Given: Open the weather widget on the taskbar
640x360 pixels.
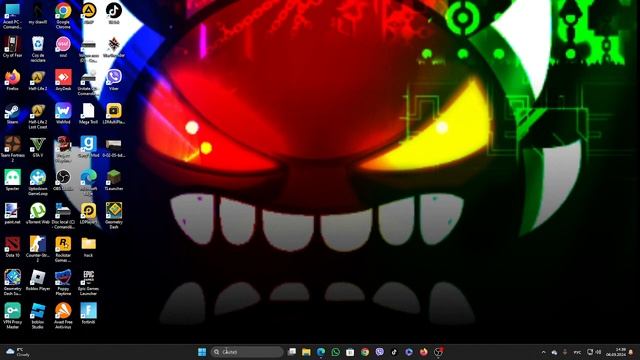Looking at the screenshot, I should tap(17, 352).
